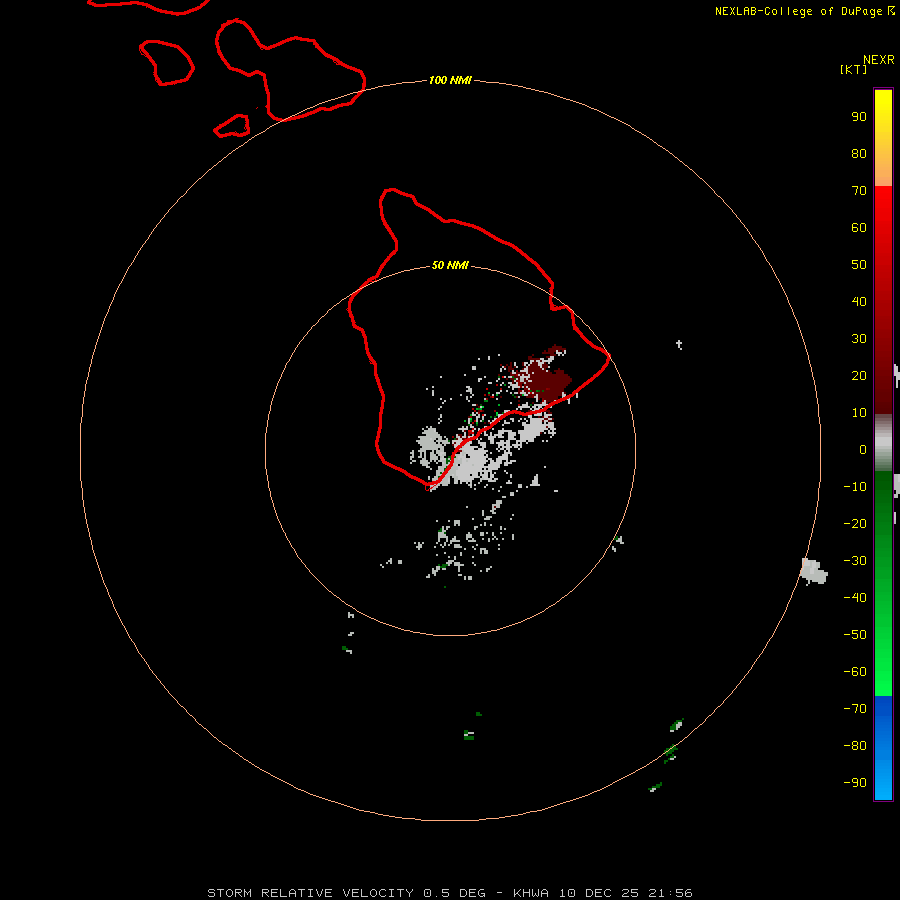Click the positive 30 knot scale value
900x900 pixels.
point(859,339)
